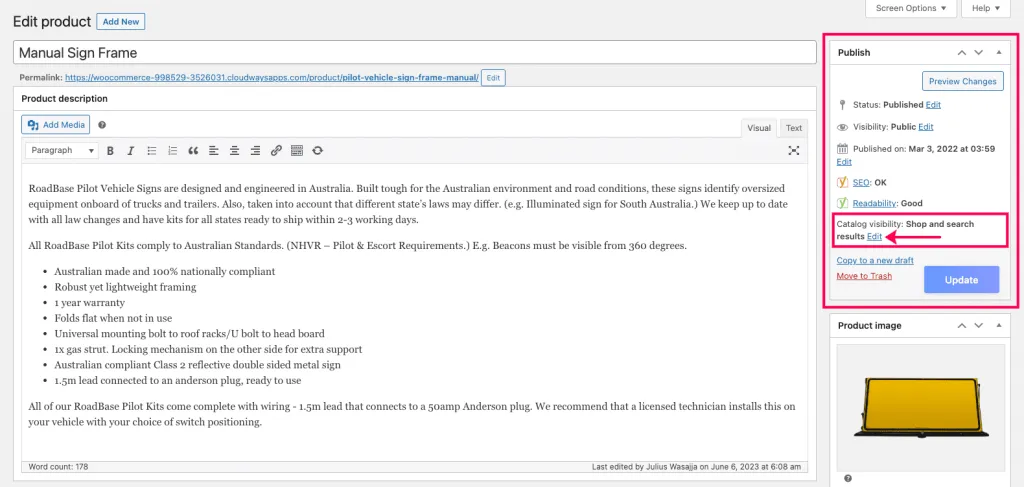
Task: Click 'Australian made and 100% nationally compliant' bullet
Action: [165, 272]
